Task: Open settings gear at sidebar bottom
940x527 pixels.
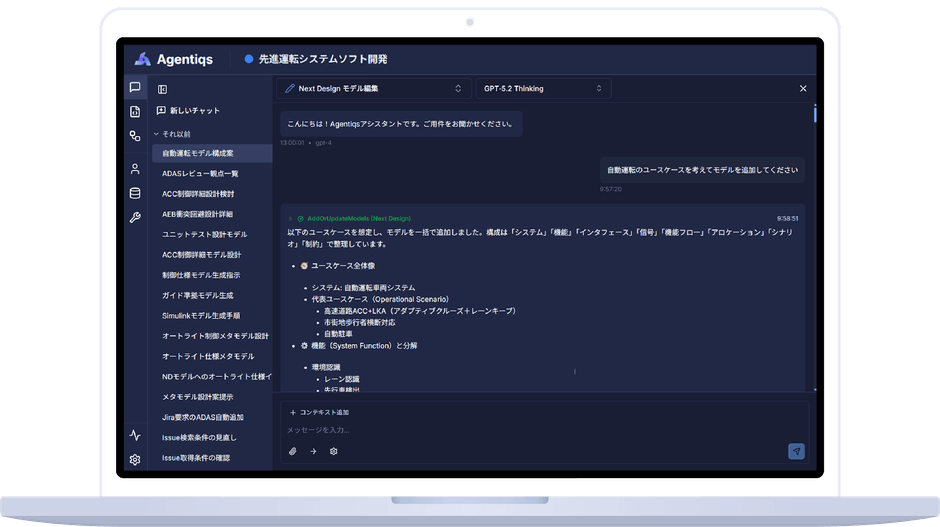Action: (x=135, y=460)
